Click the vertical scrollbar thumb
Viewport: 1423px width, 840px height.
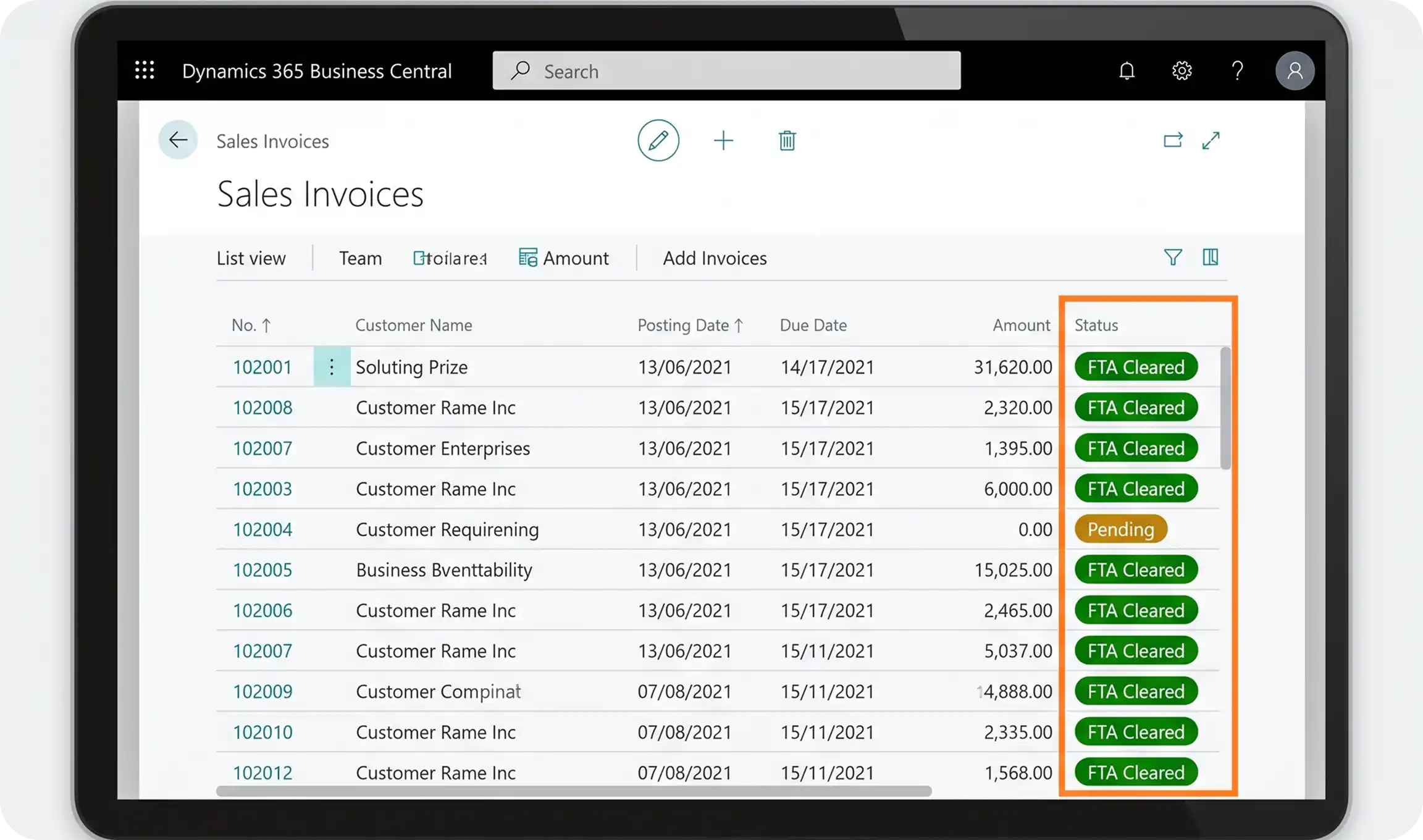[1225, 408]
